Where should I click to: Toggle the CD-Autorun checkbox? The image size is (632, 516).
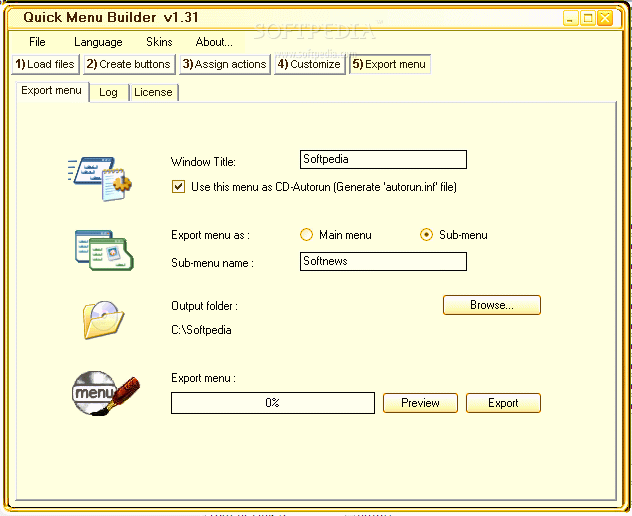[178, 187]
